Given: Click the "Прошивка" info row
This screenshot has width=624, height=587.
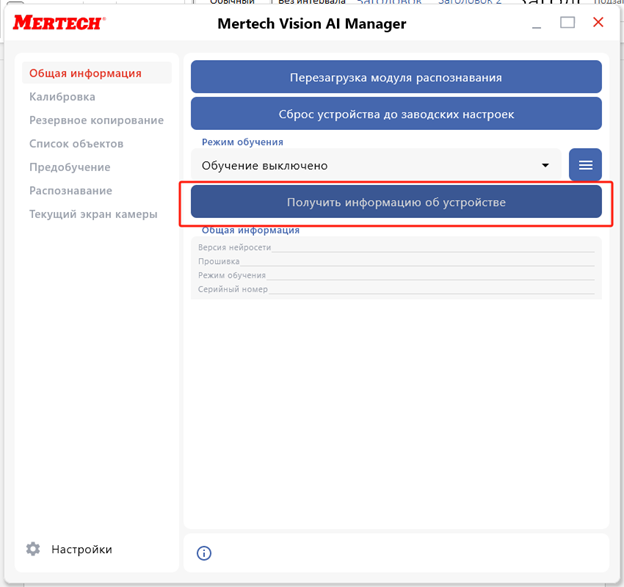Looking at the screenshot, I should click(x=396, y=261).
